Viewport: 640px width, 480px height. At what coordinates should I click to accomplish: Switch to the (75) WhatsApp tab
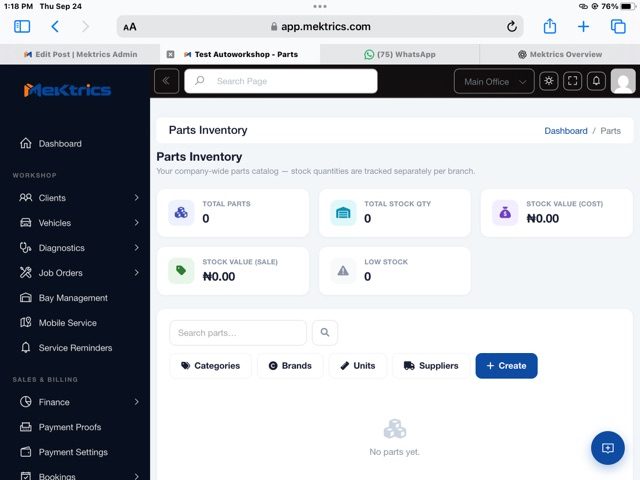400,54
